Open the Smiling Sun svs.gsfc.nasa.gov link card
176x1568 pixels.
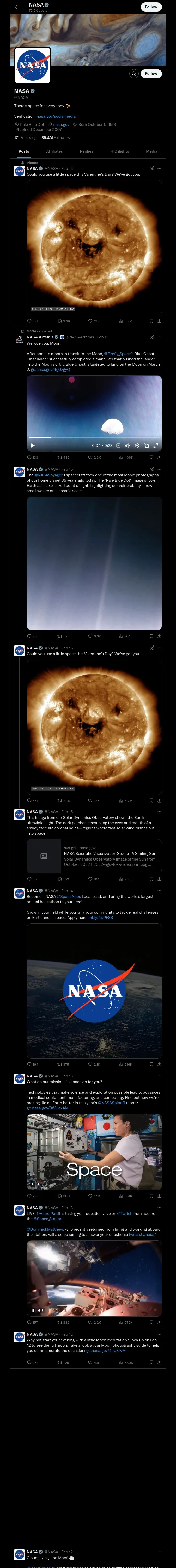coord(94,855)
